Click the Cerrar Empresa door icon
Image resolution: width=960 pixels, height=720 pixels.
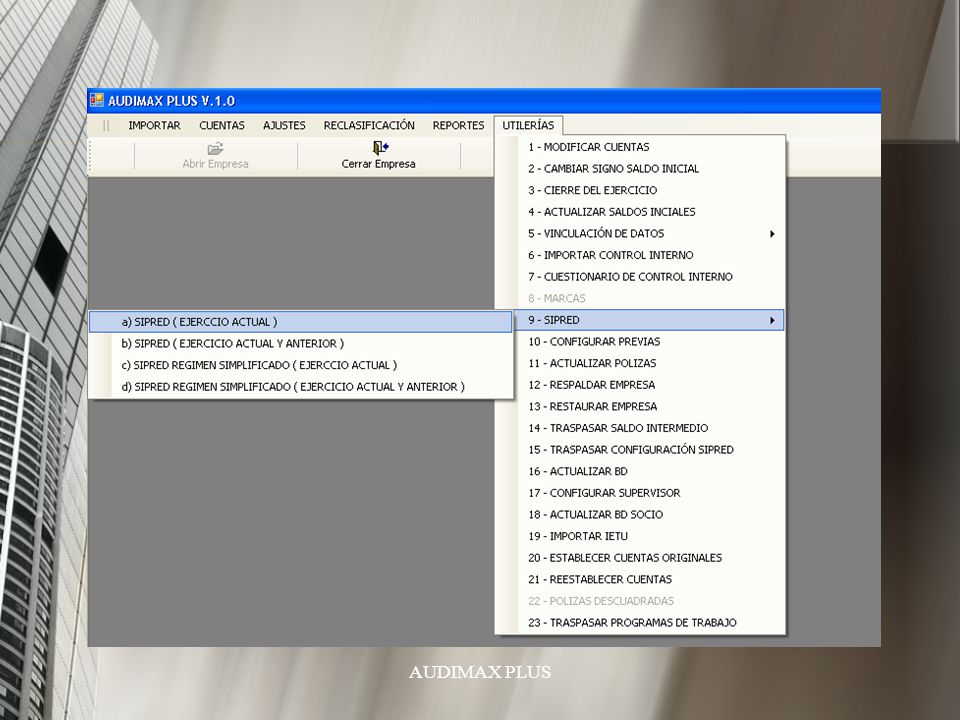380,148
